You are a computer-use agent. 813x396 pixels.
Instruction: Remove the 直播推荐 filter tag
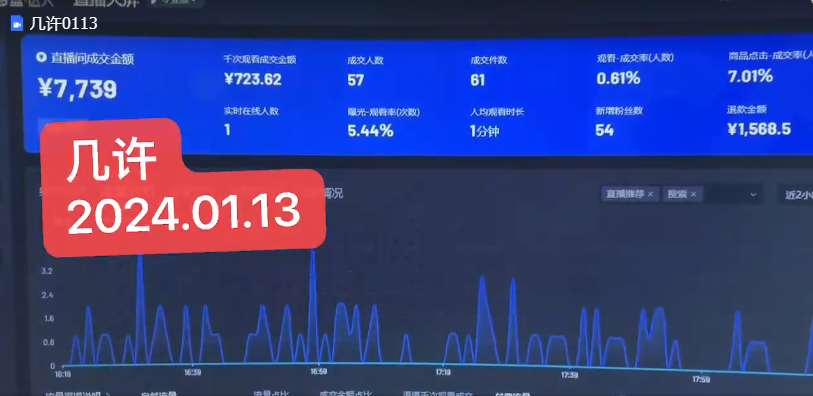pos(650,194)
